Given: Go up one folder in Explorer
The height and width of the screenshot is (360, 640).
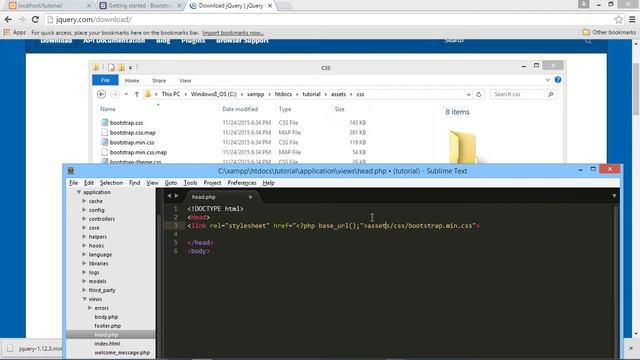Looking at the screenshot, I should [x=136, y=94].
